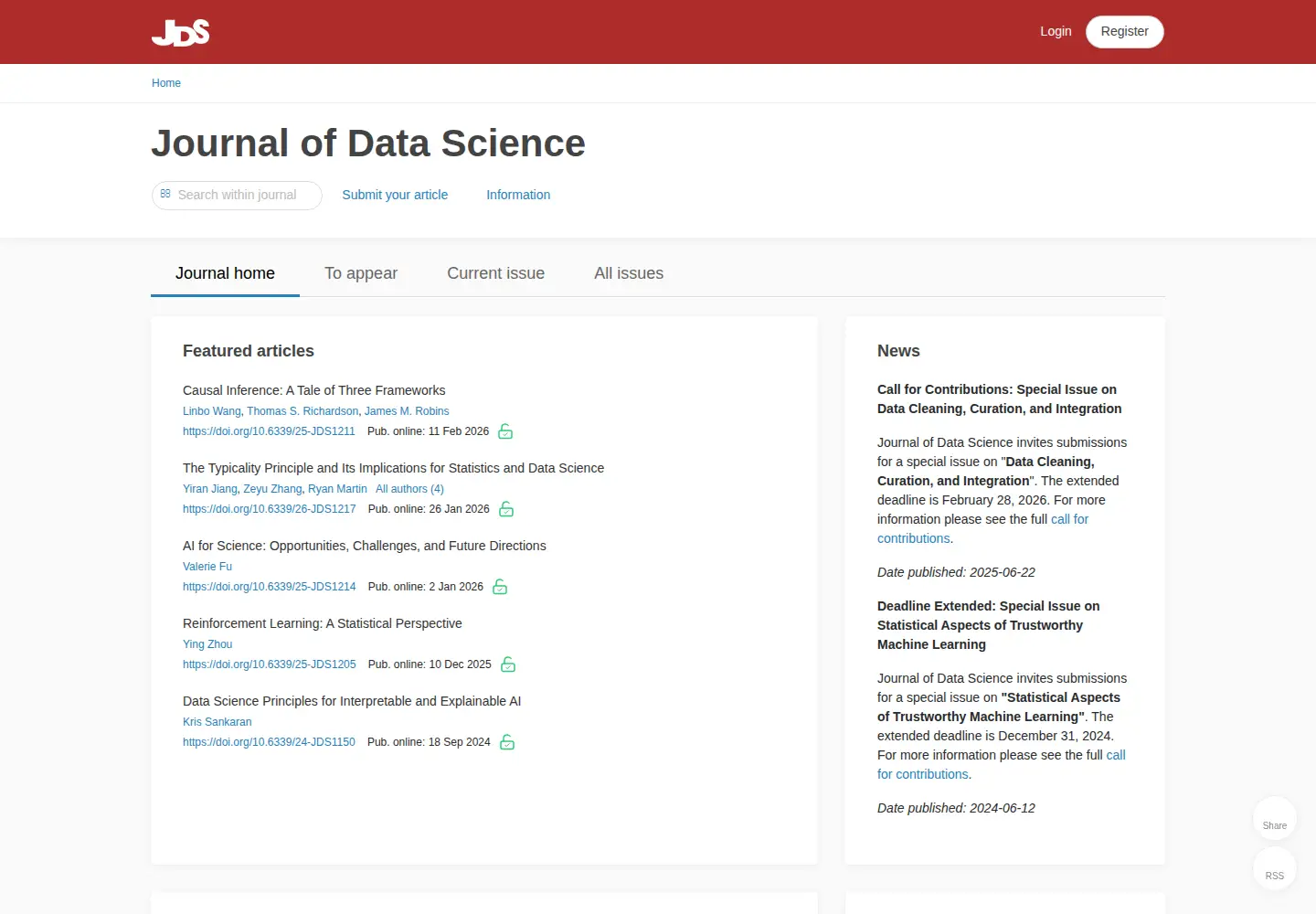Image resolution: width=1316 pixels, height=914 pixels.
Task: Open the To appear tab
Action: (x=361, y=273)
